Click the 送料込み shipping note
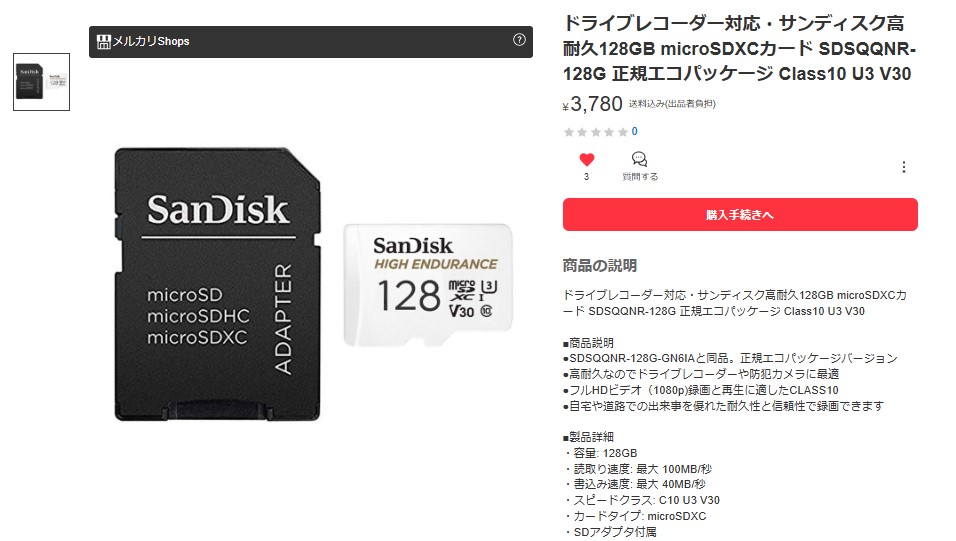This screenshot has height=541, width=956. tap(672, 104)
